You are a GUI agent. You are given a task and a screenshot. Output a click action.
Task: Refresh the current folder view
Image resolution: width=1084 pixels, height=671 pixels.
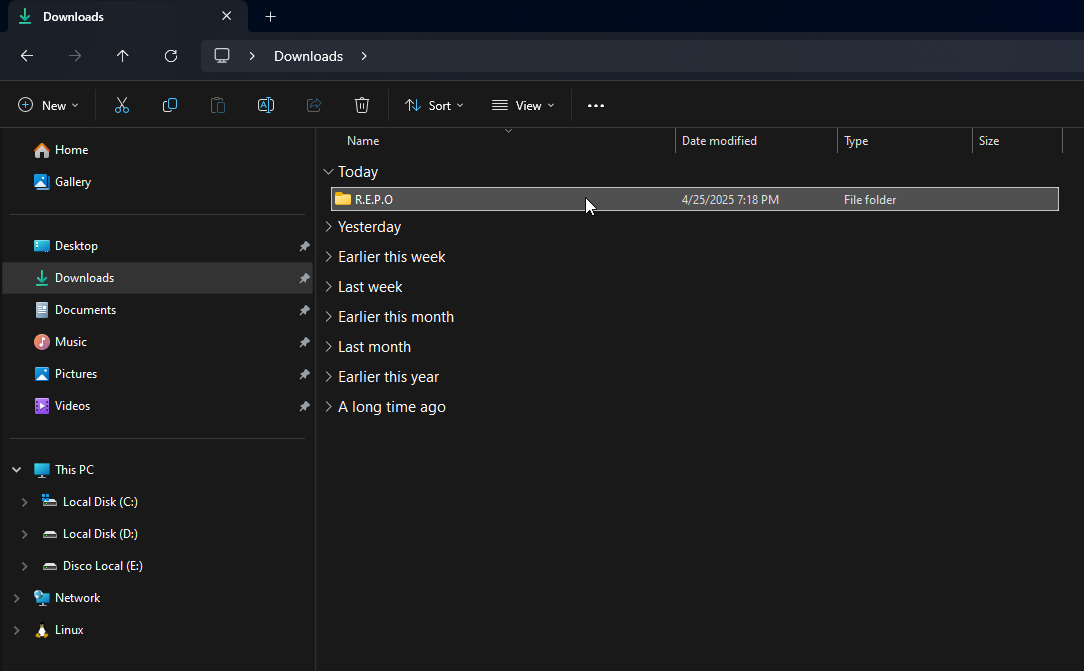[x=171, y=56]
